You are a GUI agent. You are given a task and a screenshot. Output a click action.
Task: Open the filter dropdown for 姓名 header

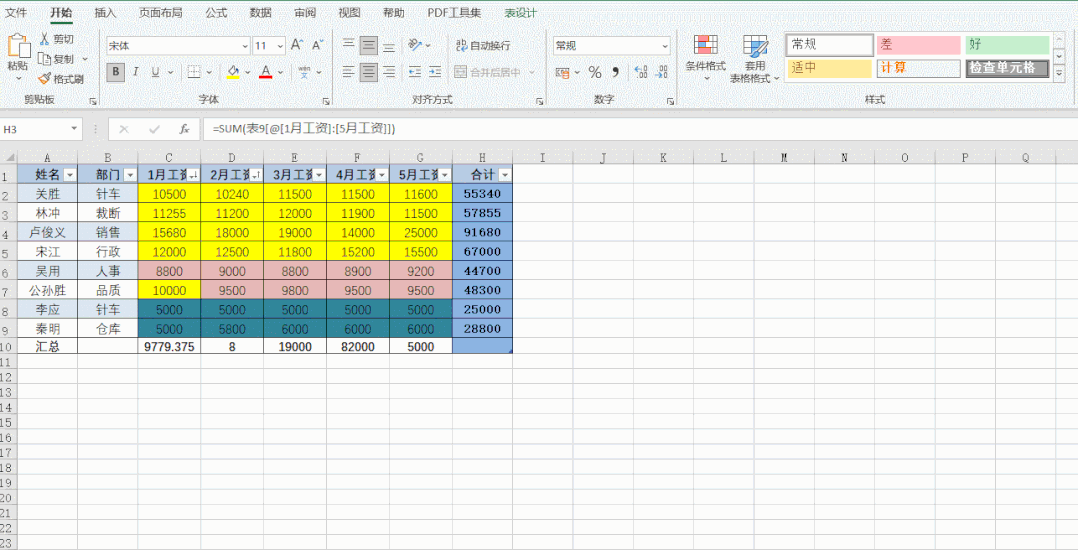tap(69, 175)
